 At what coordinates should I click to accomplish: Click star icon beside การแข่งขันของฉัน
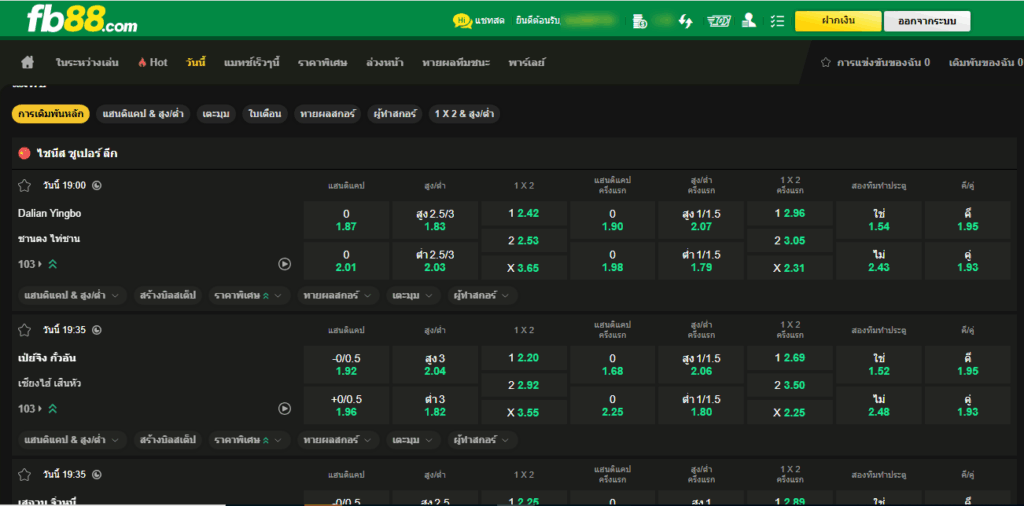pyautogui.click(x=825, y=63)
